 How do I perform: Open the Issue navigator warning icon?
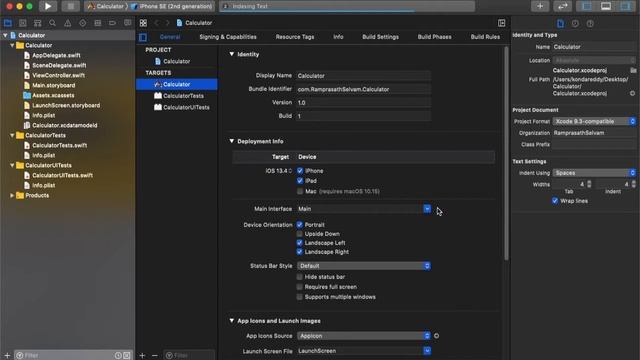(x=67, y=23)
